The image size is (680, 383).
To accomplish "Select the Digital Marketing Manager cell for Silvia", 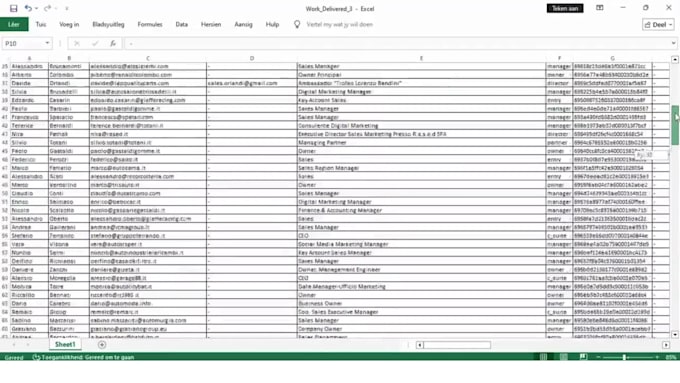I will click(x=421, y=92).
